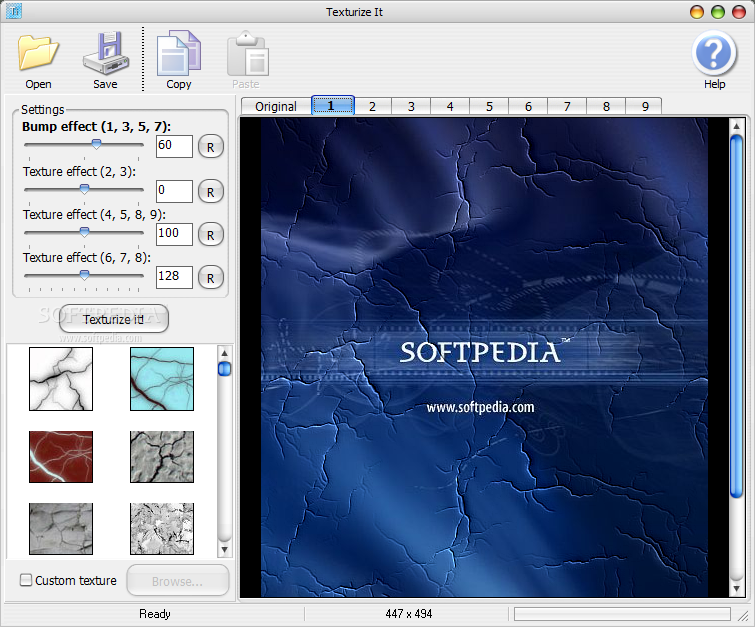Click the Ready status text

(x=155, y=614)
